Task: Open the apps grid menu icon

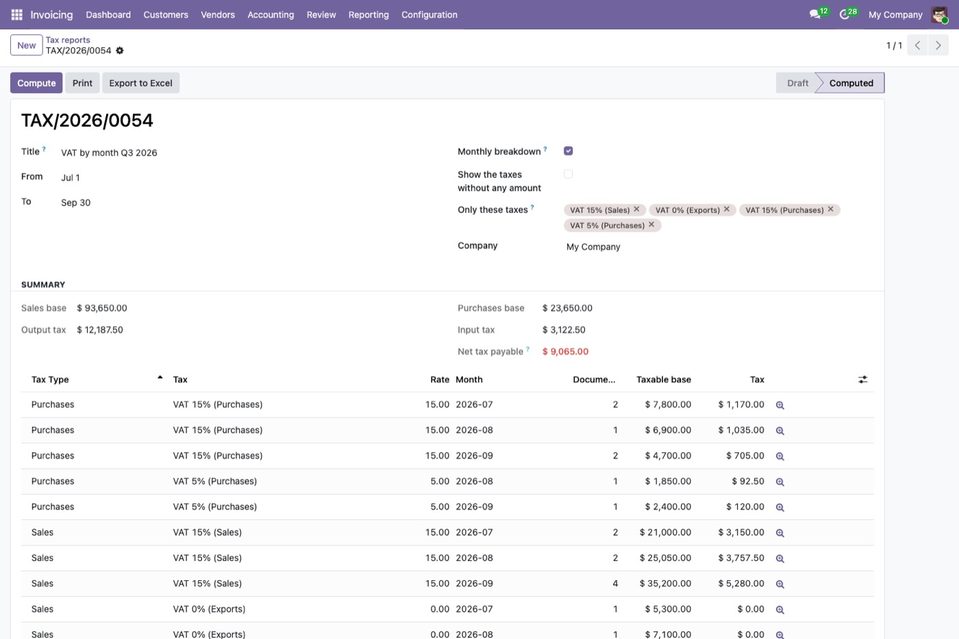Action: click(17, 15)
